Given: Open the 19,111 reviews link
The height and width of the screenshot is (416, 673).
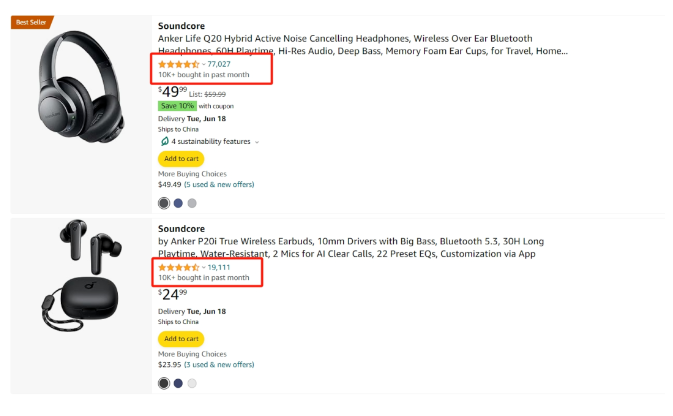Looking at the screenshot, I should (x=219, y=267).
